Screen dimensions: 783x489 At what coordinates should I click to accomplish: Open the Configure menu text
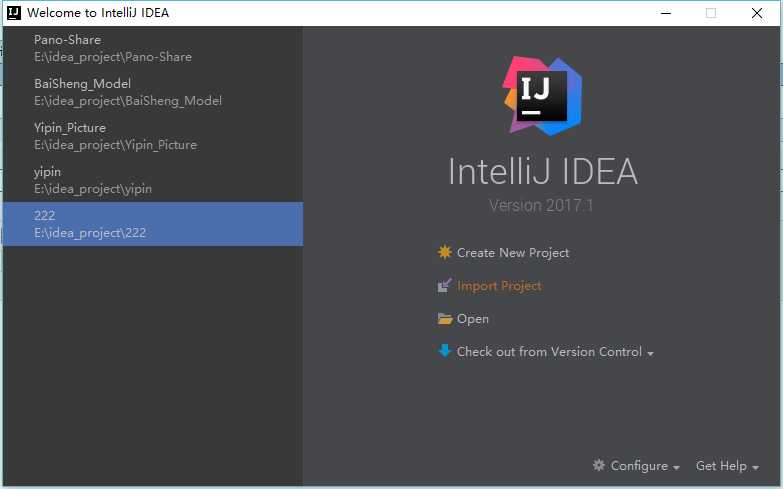(639, 466)
